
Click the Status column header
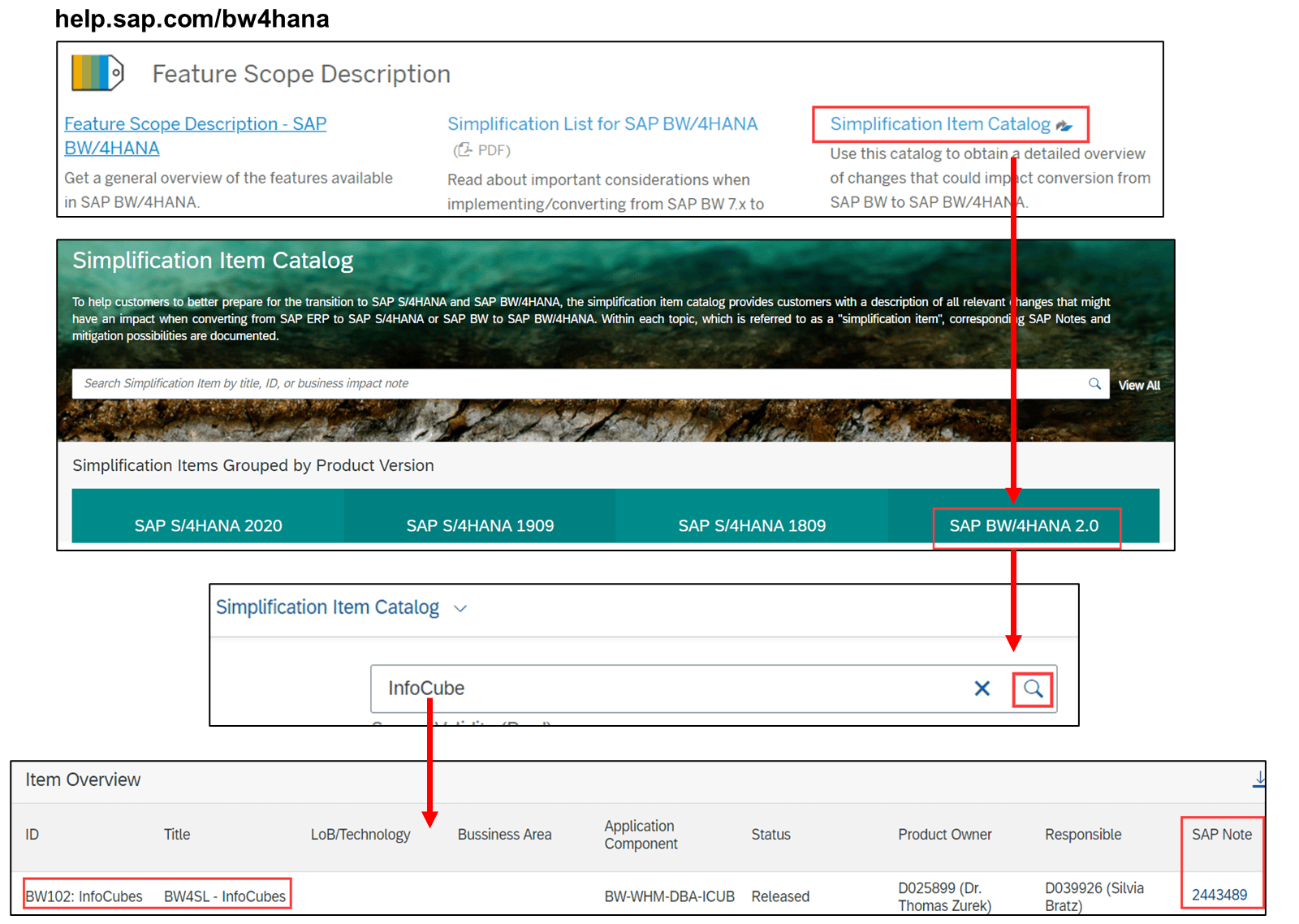click(770, 835)
